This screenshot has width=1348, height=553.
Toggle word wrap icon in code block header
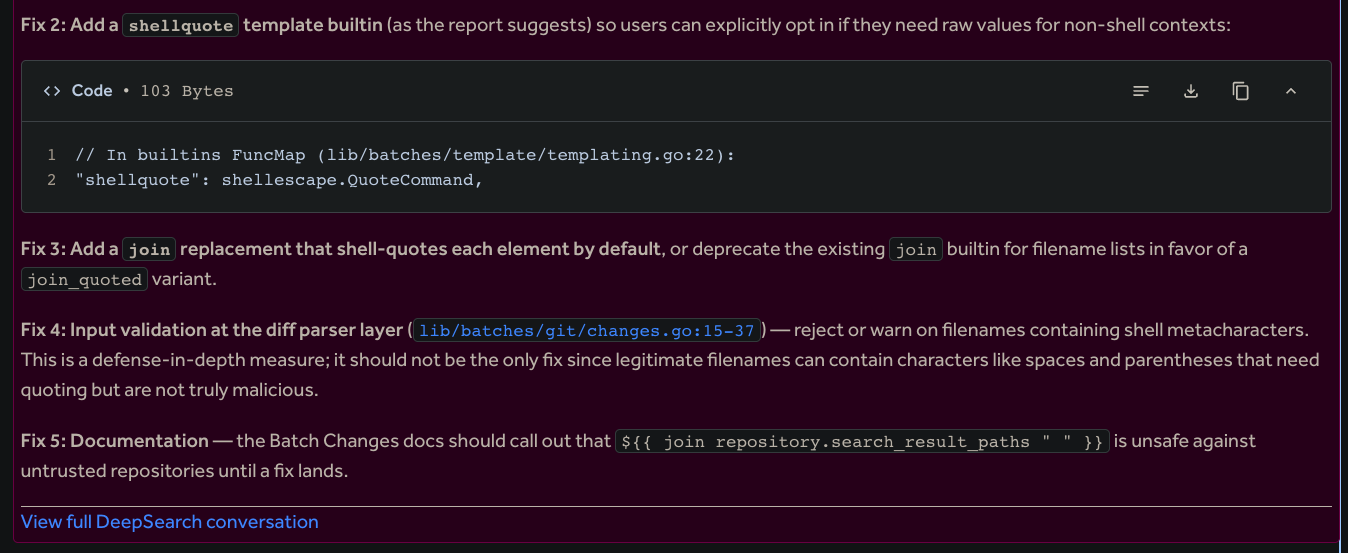1141,91
